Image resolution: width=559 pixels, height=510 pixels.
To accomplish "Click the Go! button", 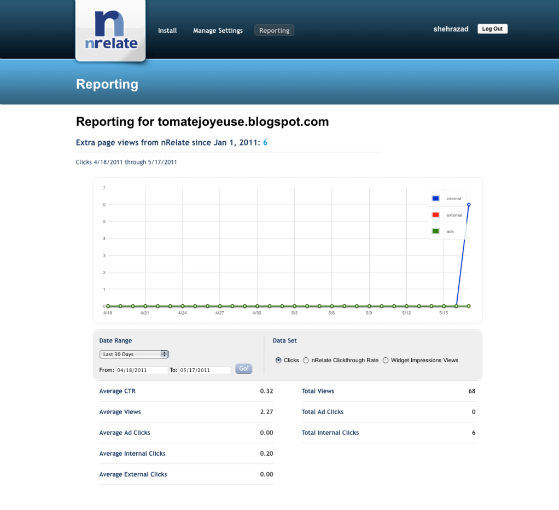I will click(244, 369).
